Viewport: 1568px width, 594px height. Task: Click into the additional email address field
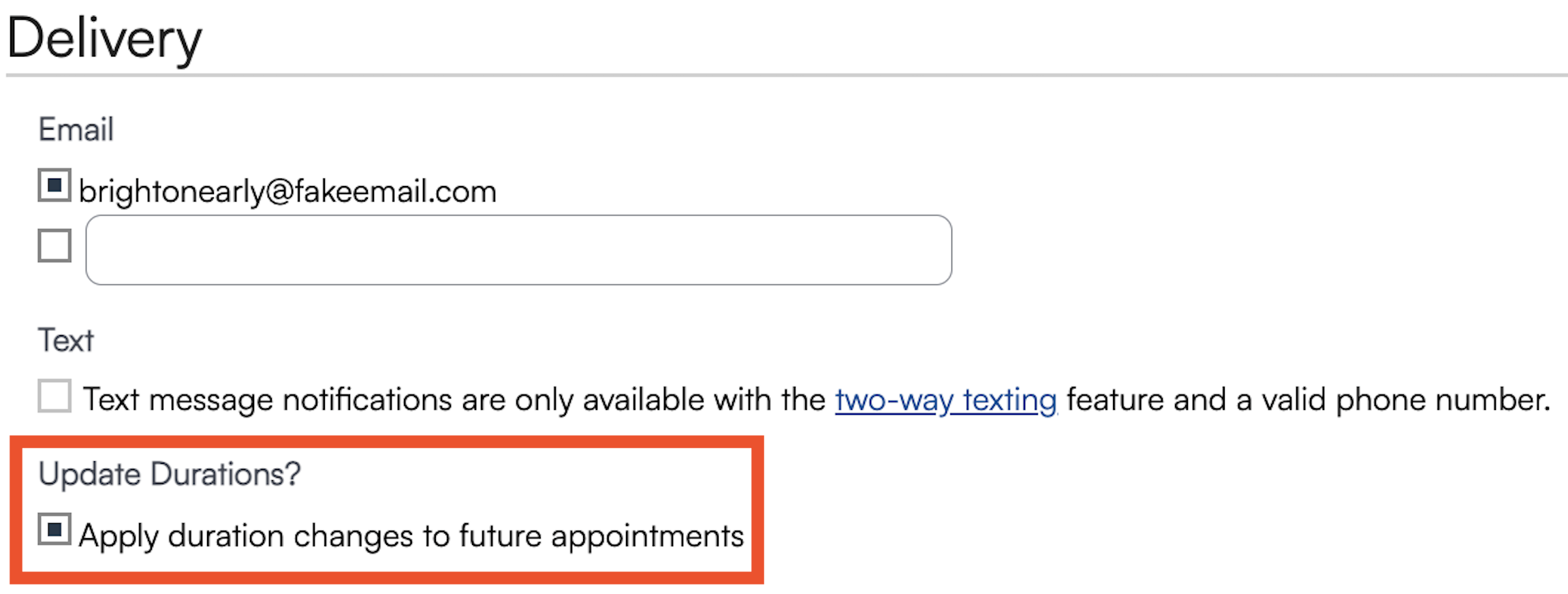[518, 250]
